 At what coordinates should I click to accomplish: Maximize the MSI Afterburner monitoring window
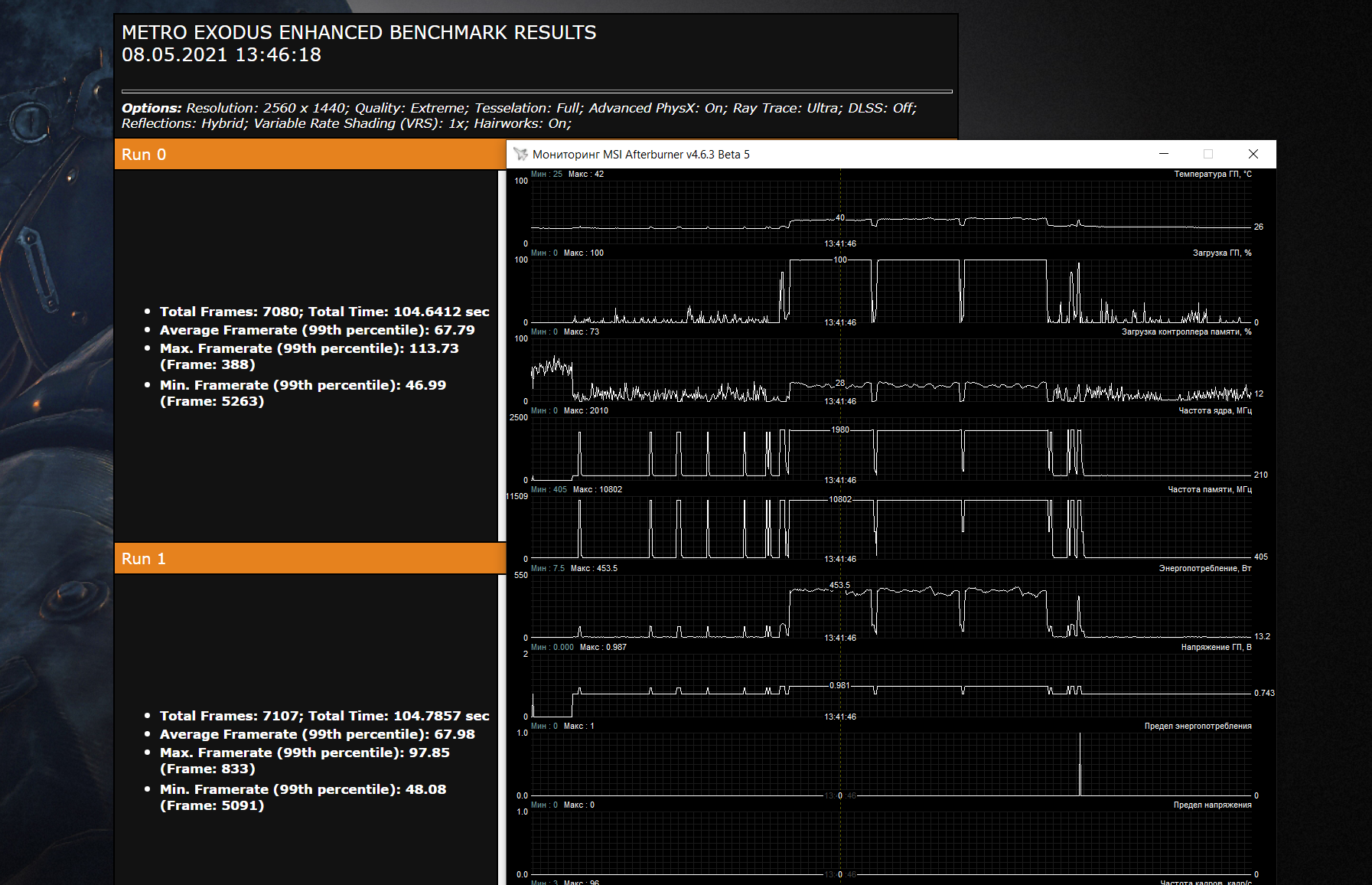1208,154
